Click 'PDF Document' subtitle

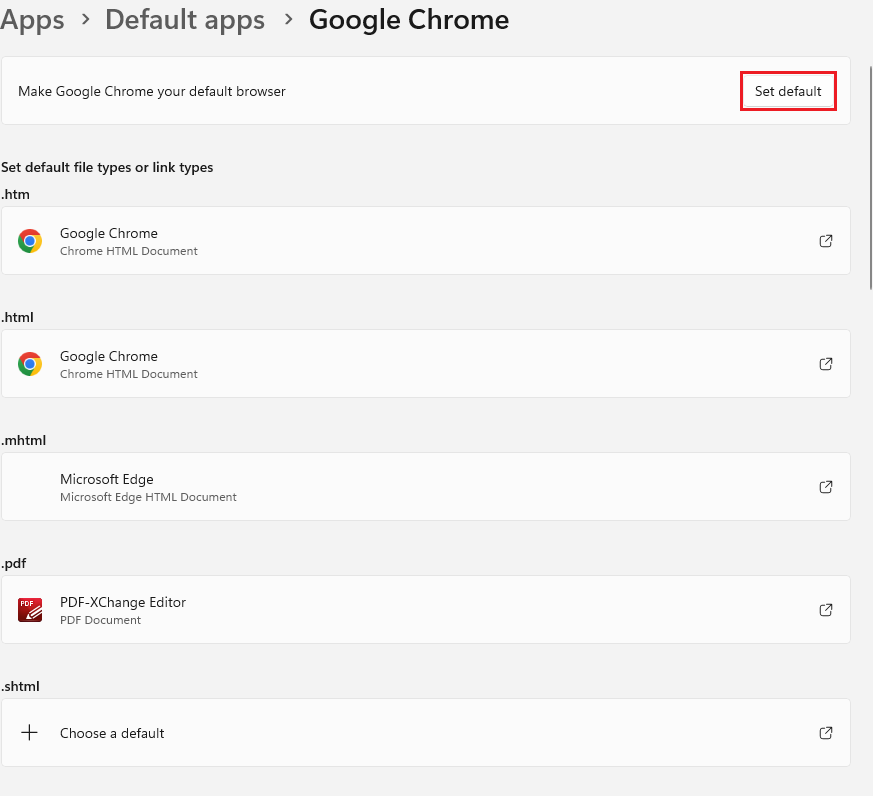click(x=100, y=620)
